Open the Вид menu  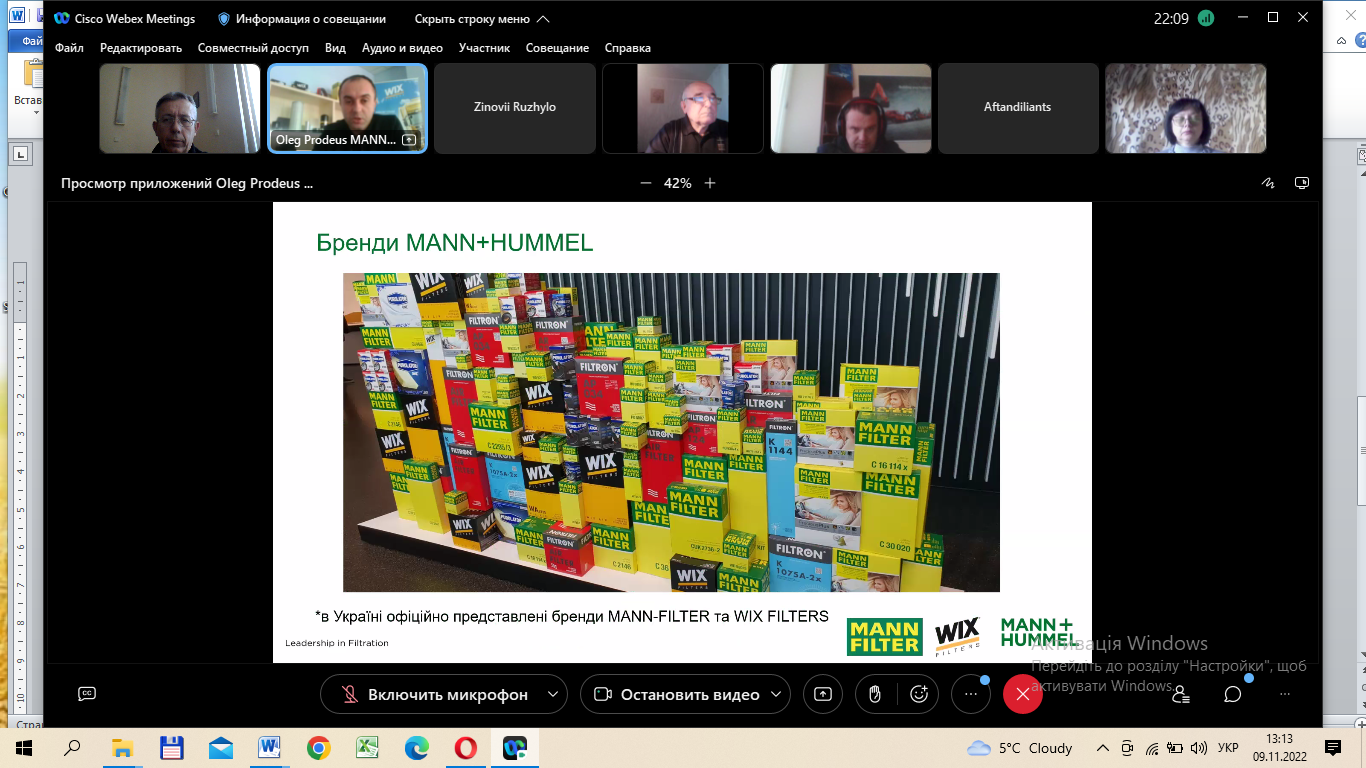point(335,48)
